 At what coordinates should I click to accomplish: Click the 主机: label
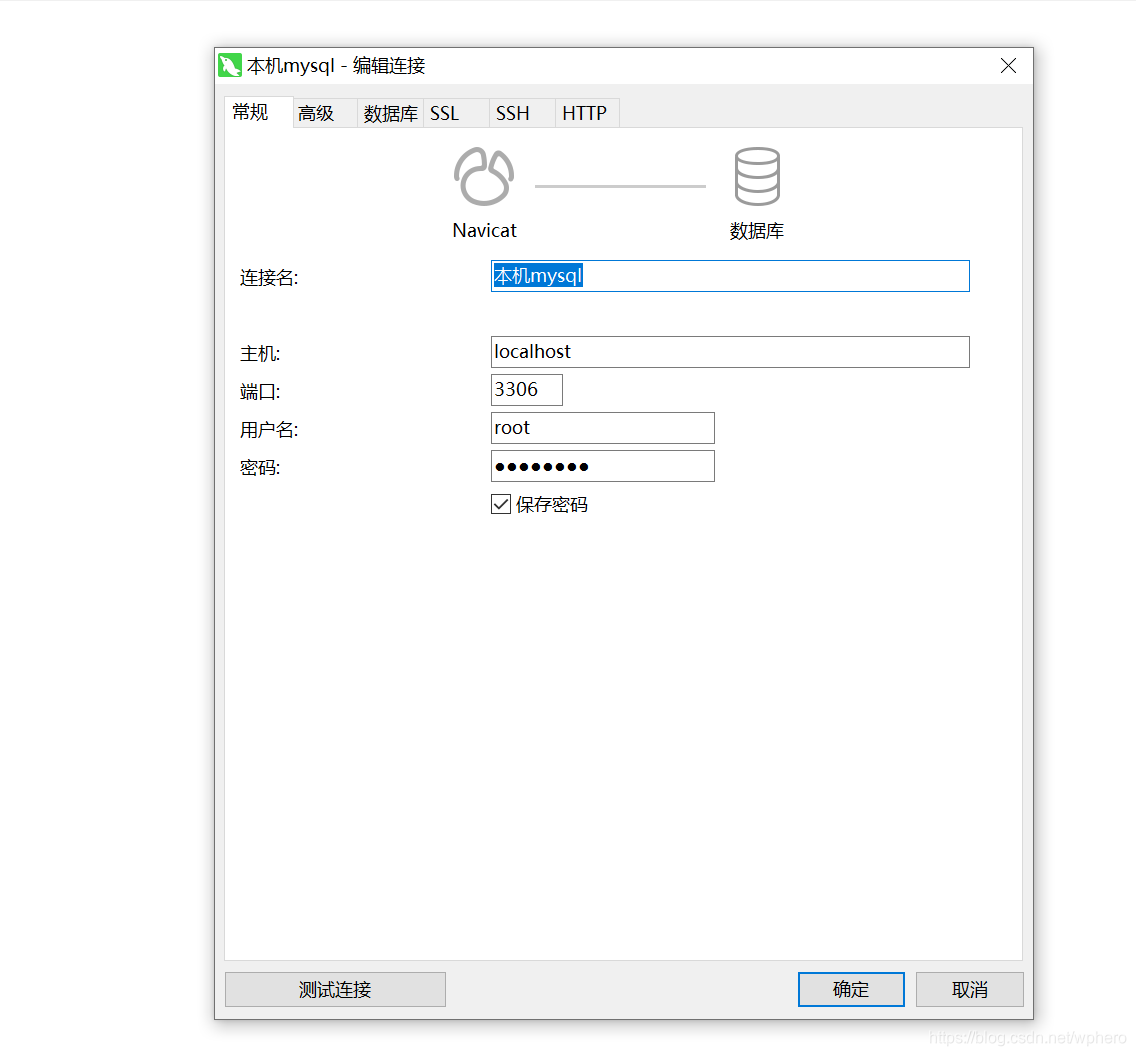pos(260,353)
